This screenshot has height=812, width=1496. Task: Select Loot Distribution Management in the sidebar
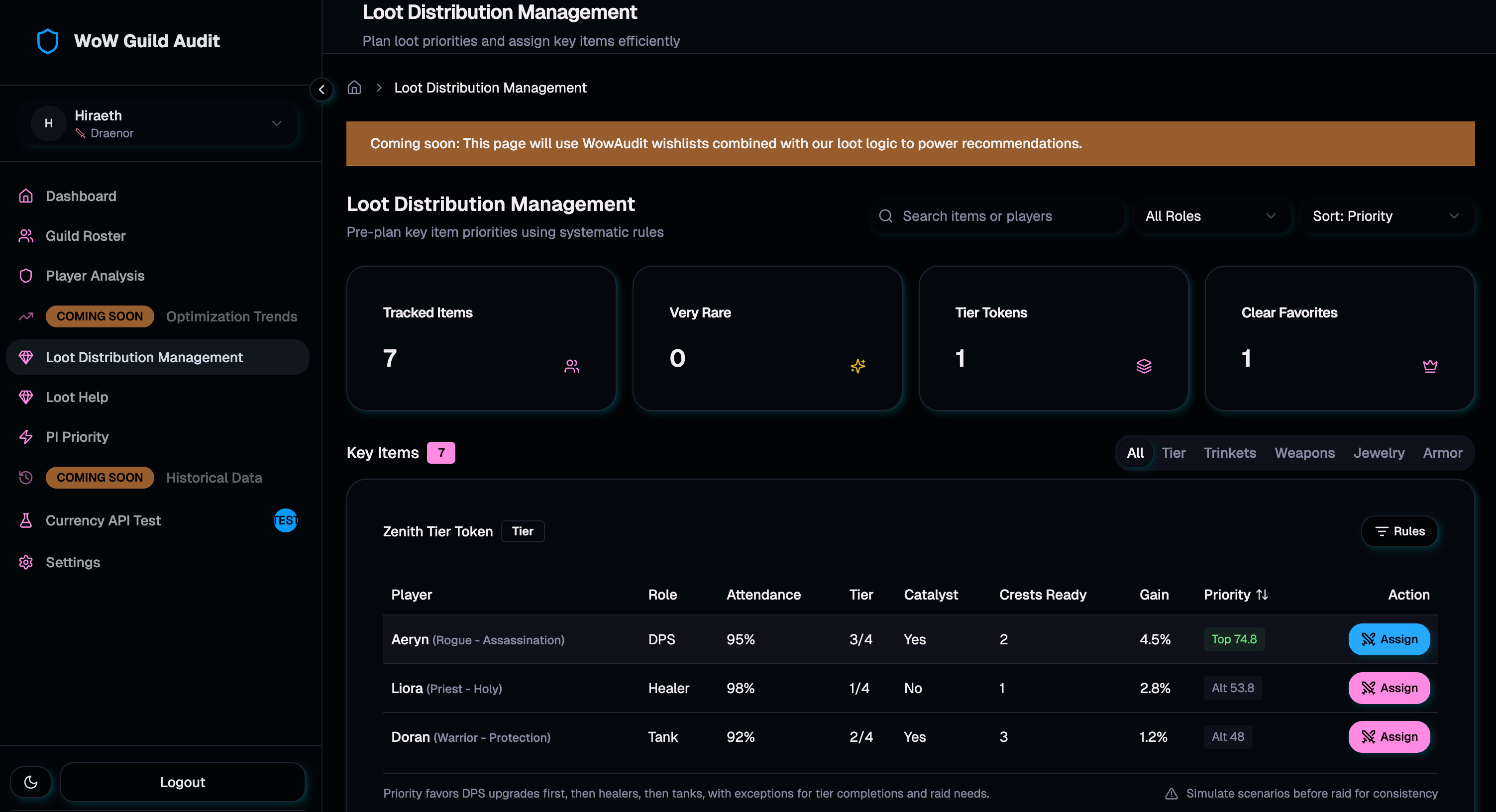point(144,357)
